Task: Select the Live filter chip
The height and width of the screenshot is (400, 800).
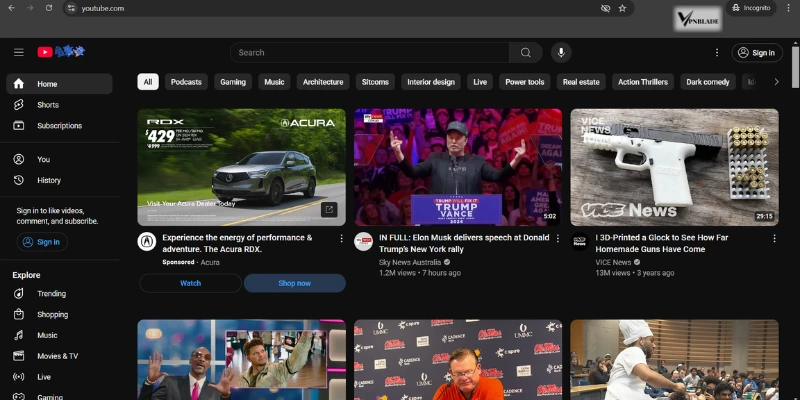Action: point(480,82)
